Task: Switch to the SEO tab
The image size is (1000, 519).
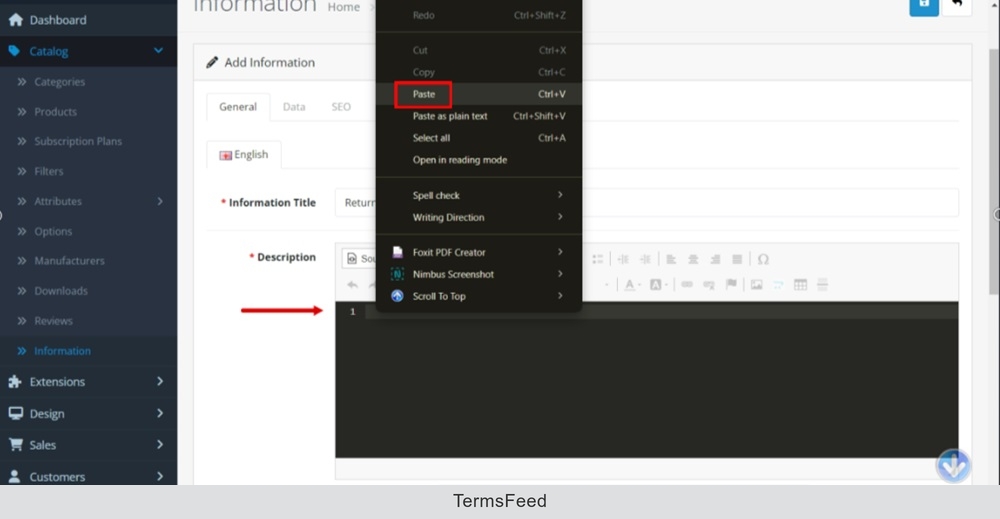Action: 341,106
